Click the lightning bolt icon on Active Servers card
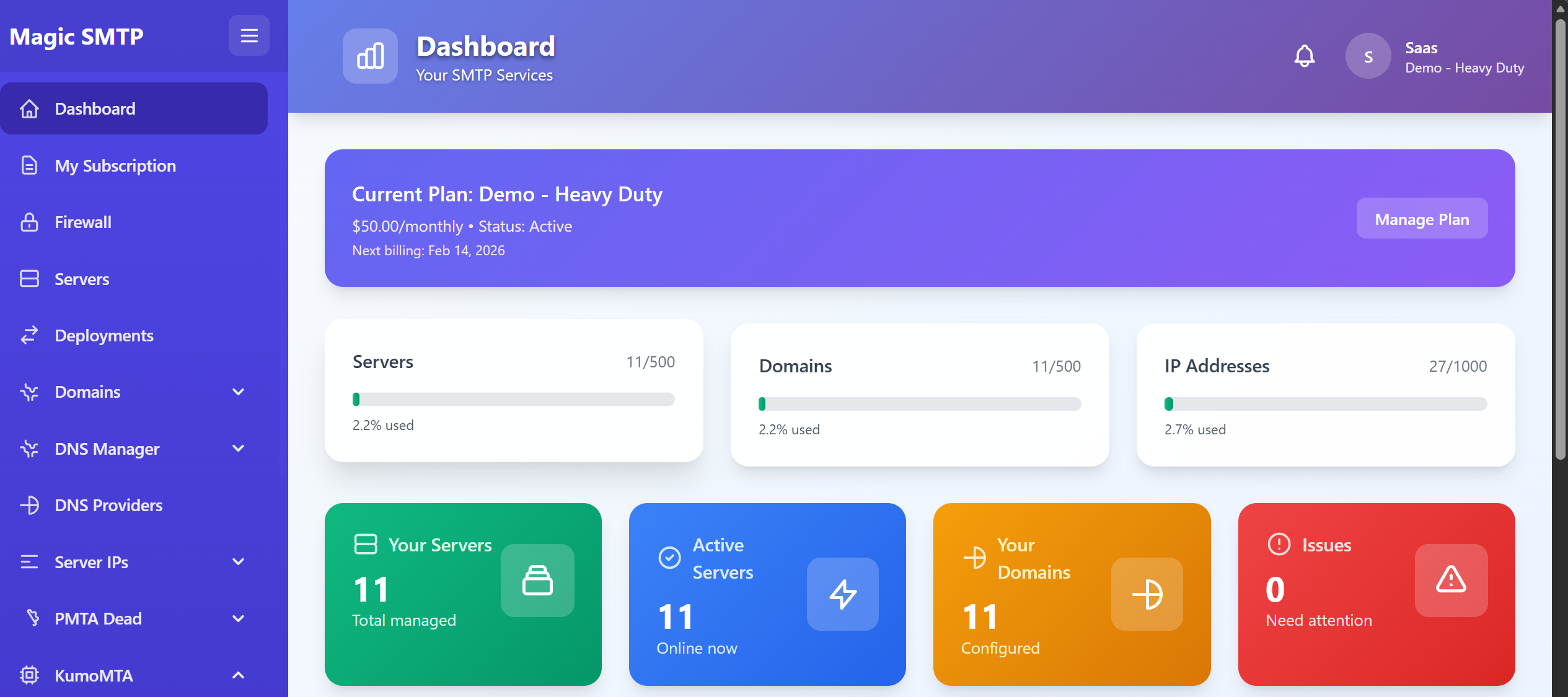Image resolution: width=1568 pixels, height=697 pixels. [843, 594]
